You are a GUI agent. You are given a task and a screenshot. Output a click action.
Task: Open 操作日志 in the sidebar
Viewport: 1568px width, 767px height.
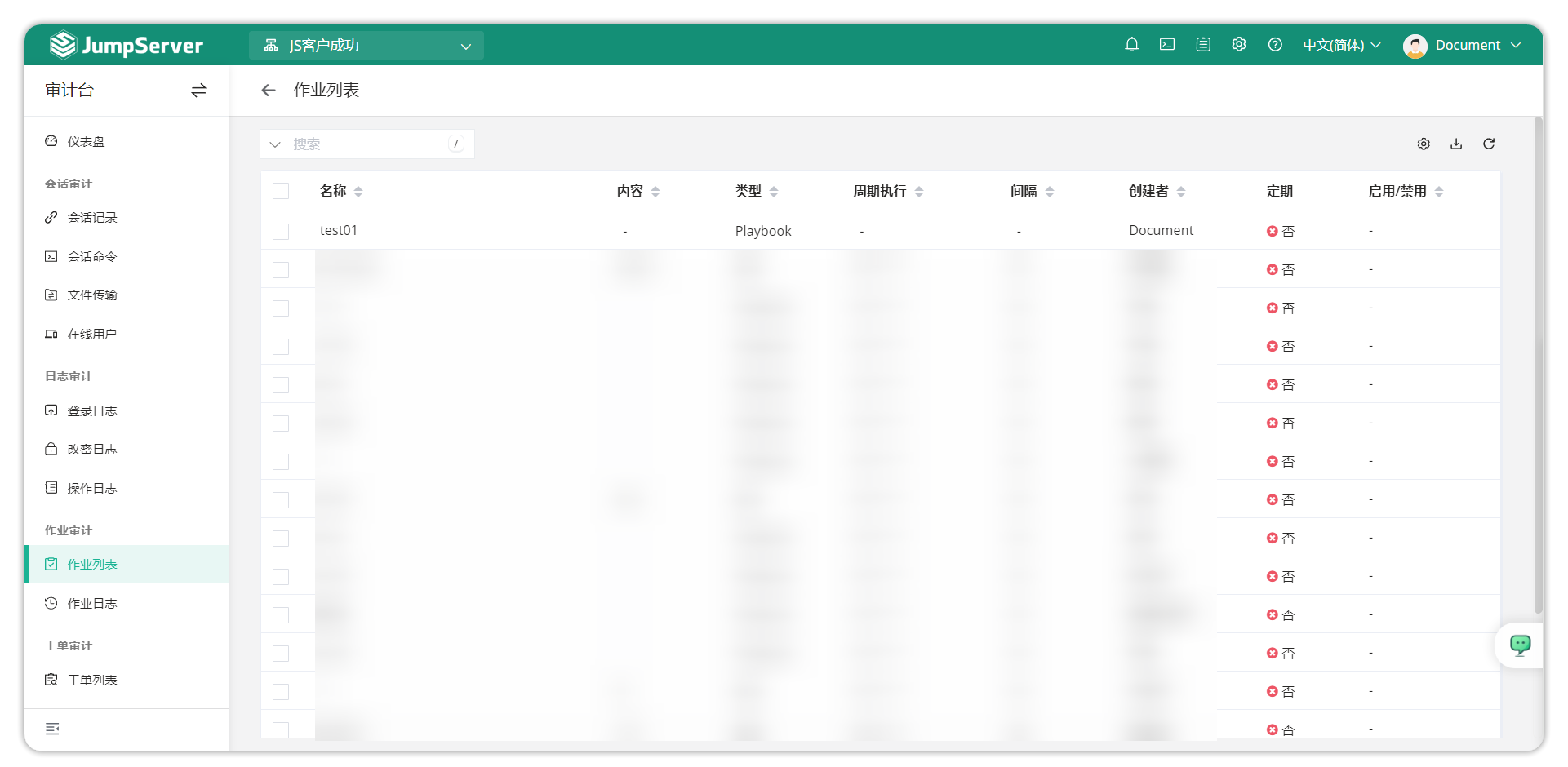click(127, 488)
